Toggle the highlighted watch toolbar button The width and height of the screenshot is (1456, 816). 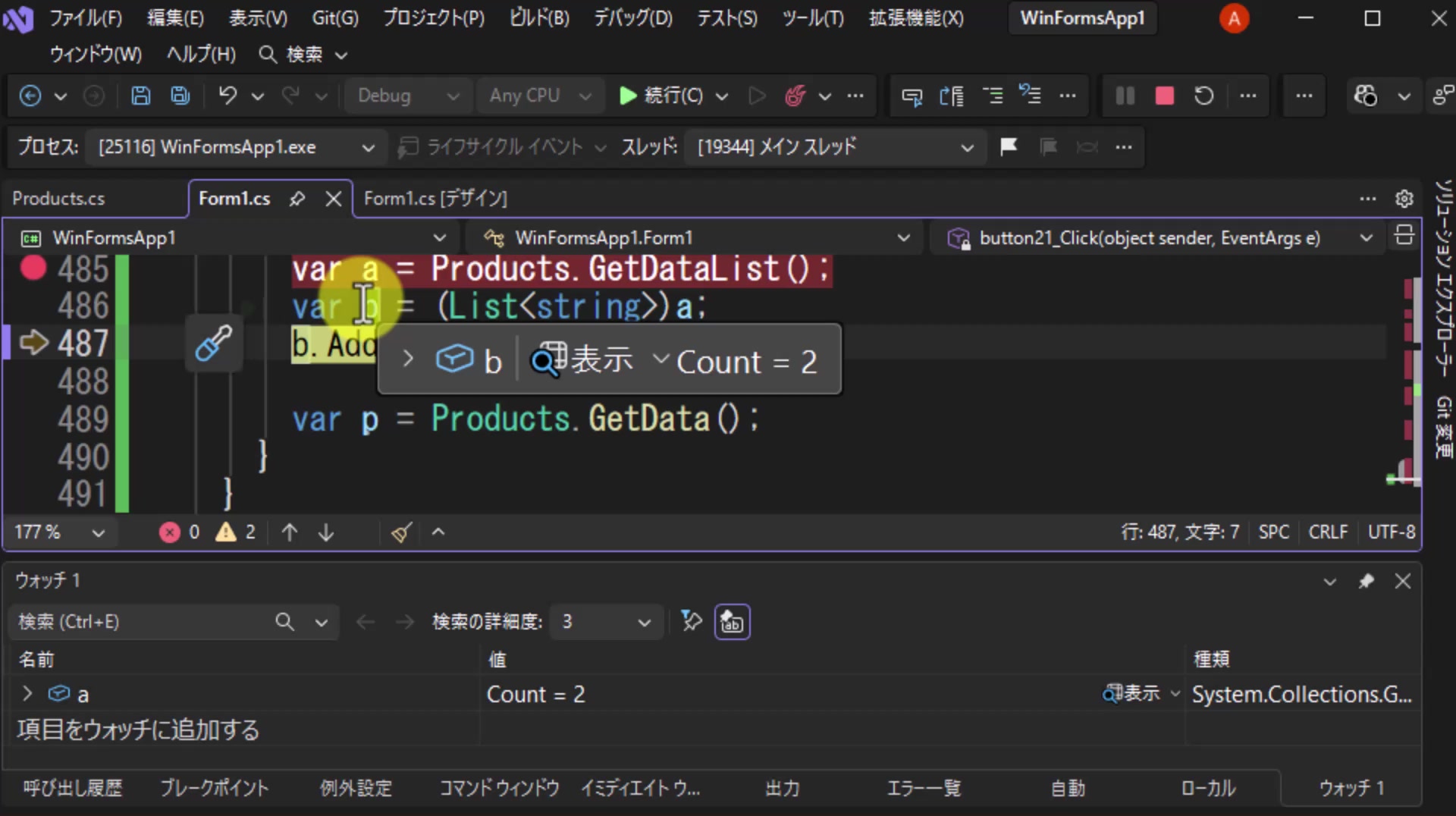pos(732,622)
